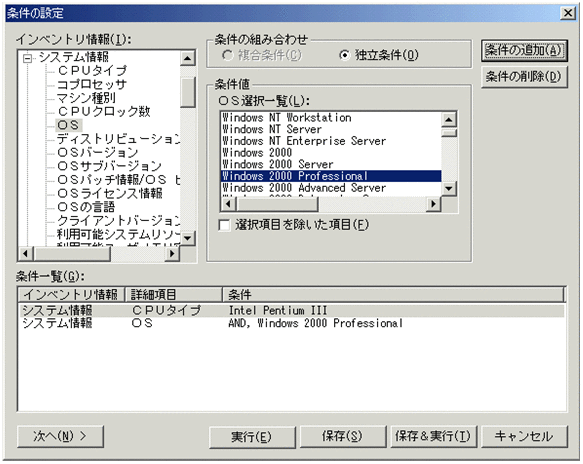Image resolution: width=583 pixels, height=464 pixels.
Task: Select condition row AND, Windows 2000 Professional
Action: pyautogui.click(x=292, y=323)
